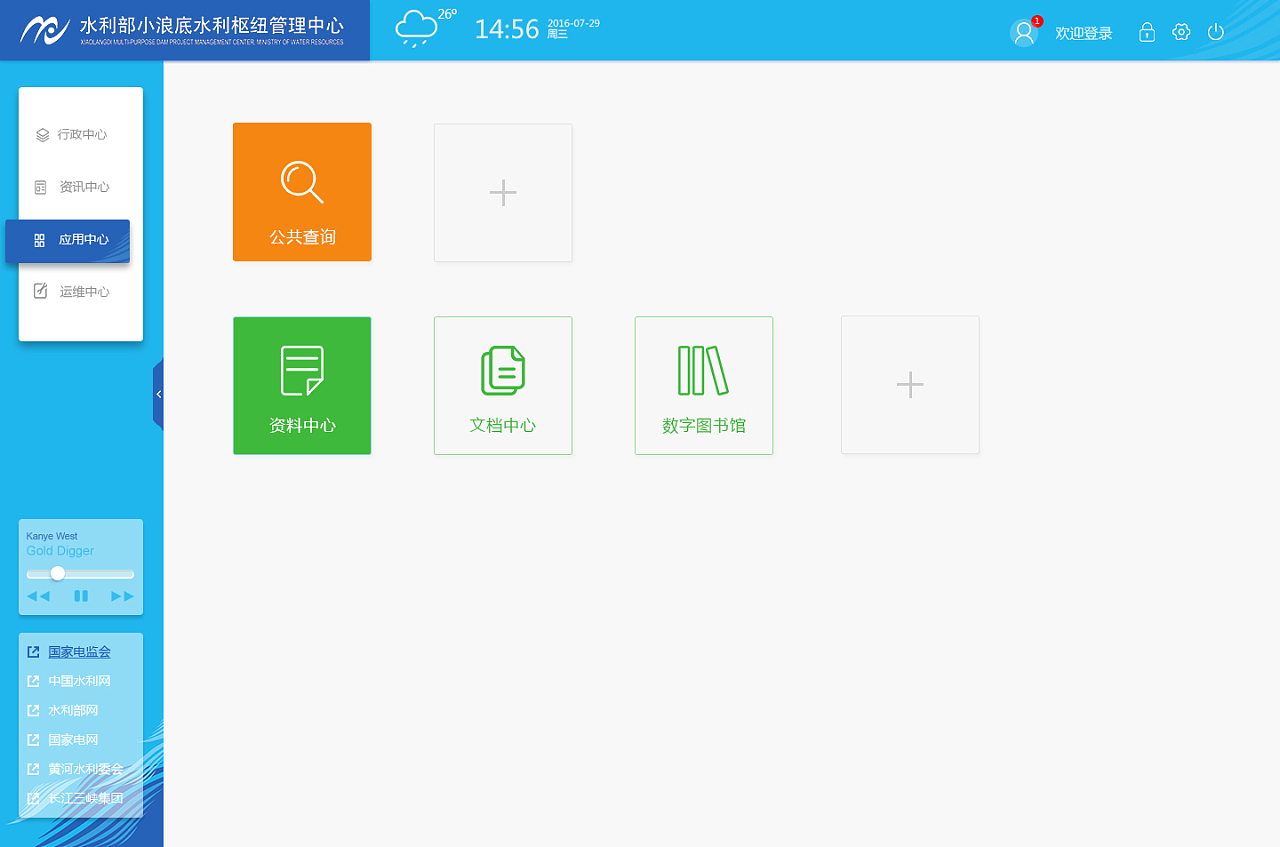Click the 14:56 clock display

coord(507,29)
